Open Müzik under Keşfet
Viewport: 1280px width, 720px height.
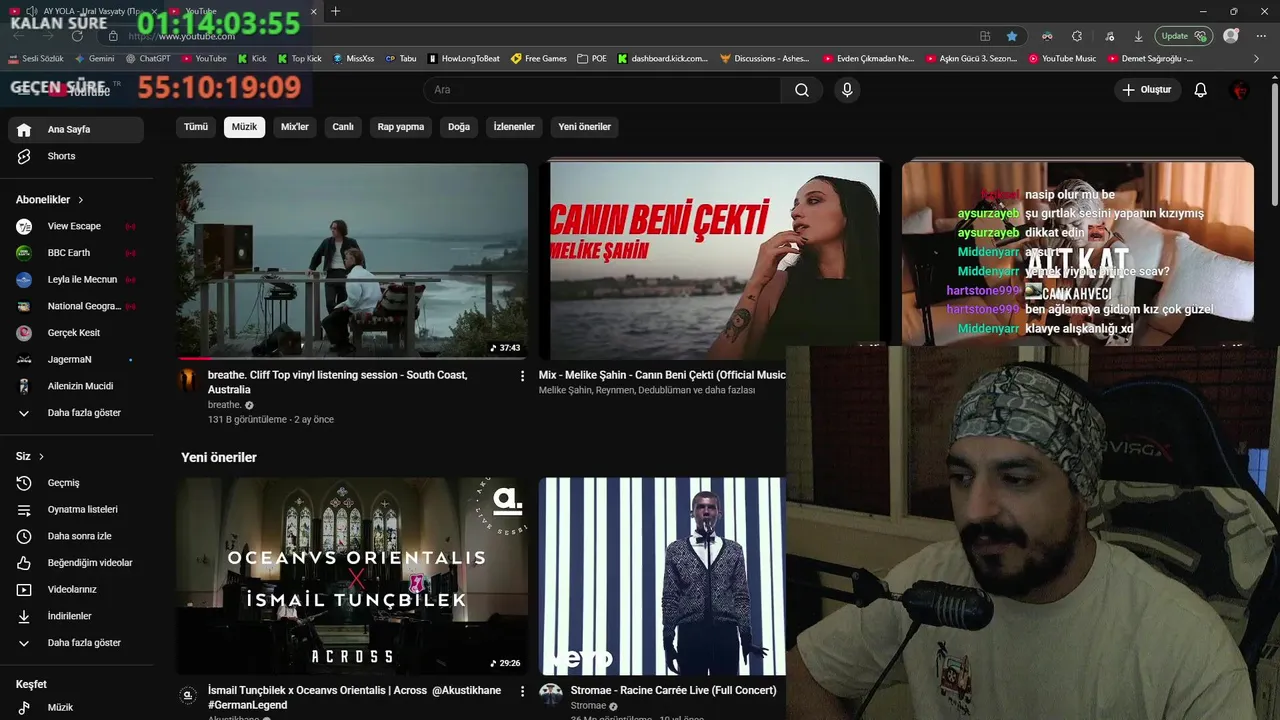pos(76,707)
